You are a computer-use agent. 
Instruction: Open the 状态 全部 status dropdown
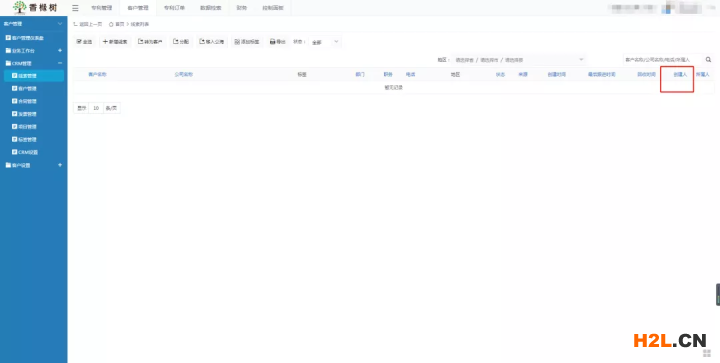tap(325, 42)
